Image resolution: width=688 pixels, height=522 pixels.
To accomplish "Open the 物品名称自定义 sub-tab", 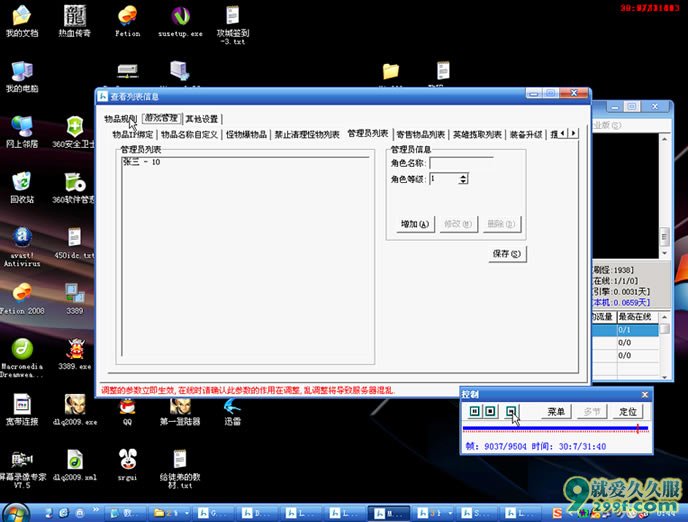I will (189, 135).
